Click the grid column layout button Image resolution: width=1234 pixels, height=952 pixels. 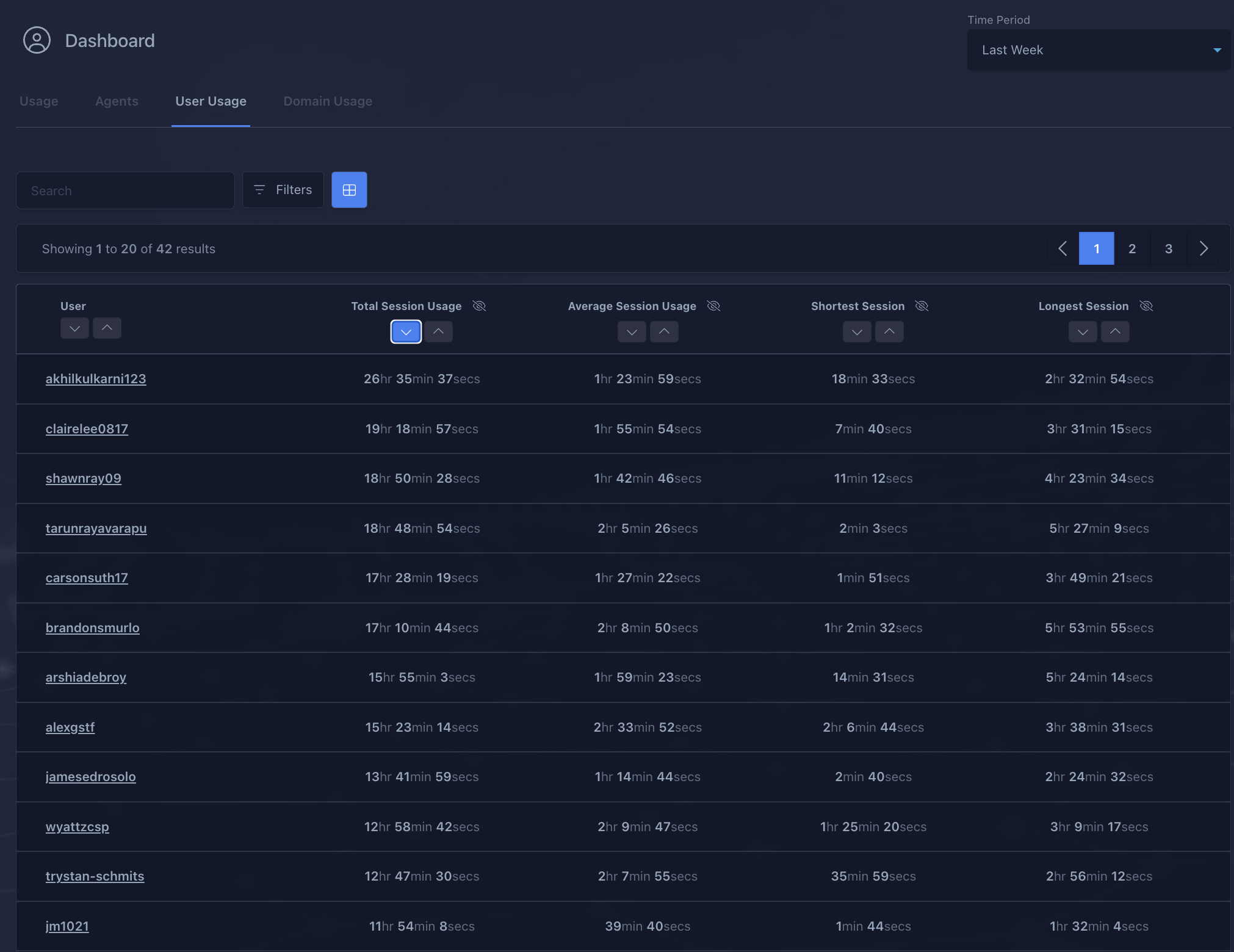click(349, 190)
